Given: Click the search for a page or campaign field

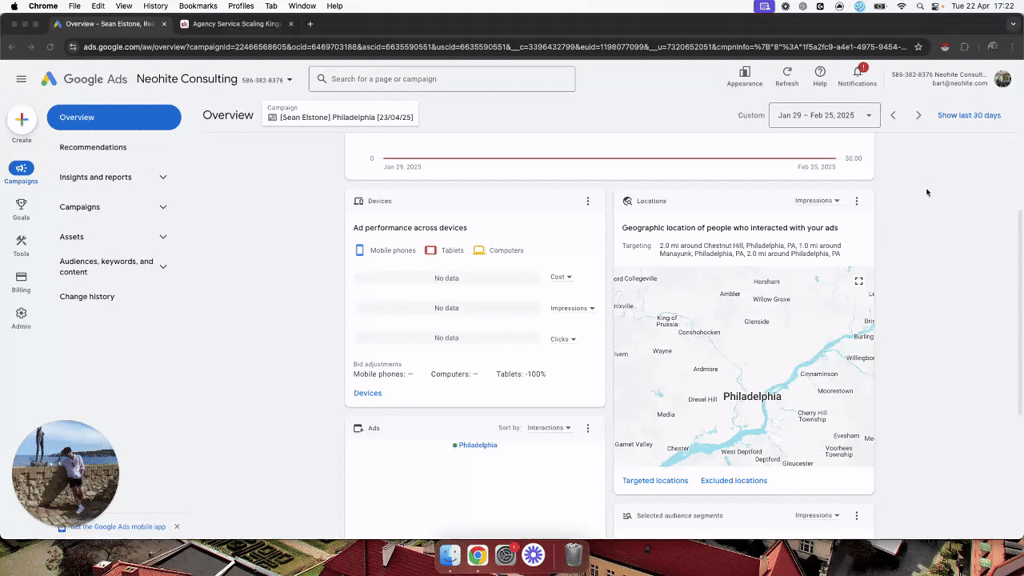Looking at the screenshot, I should (441, 78).
